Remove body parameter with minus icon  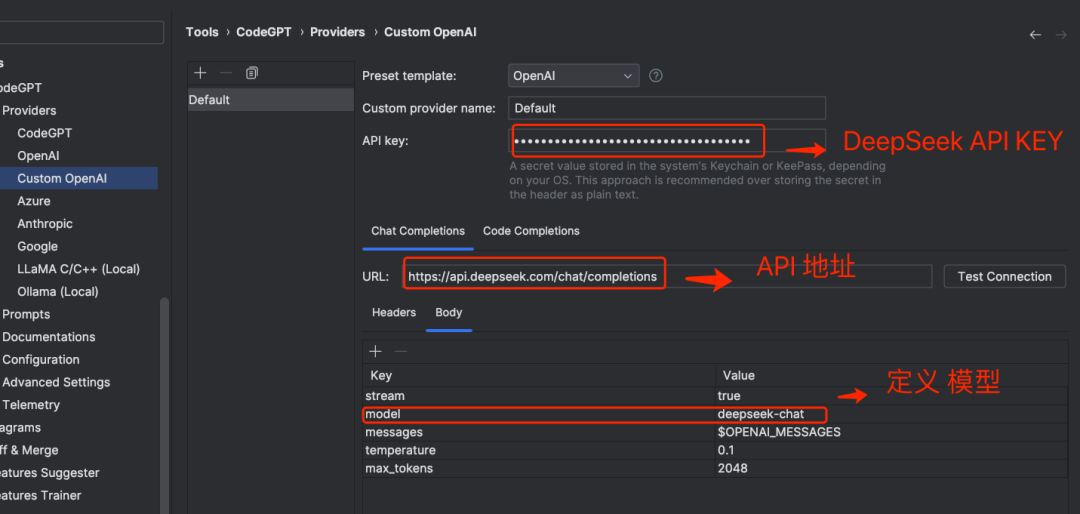pyautogui.click(x=401, y=352)
